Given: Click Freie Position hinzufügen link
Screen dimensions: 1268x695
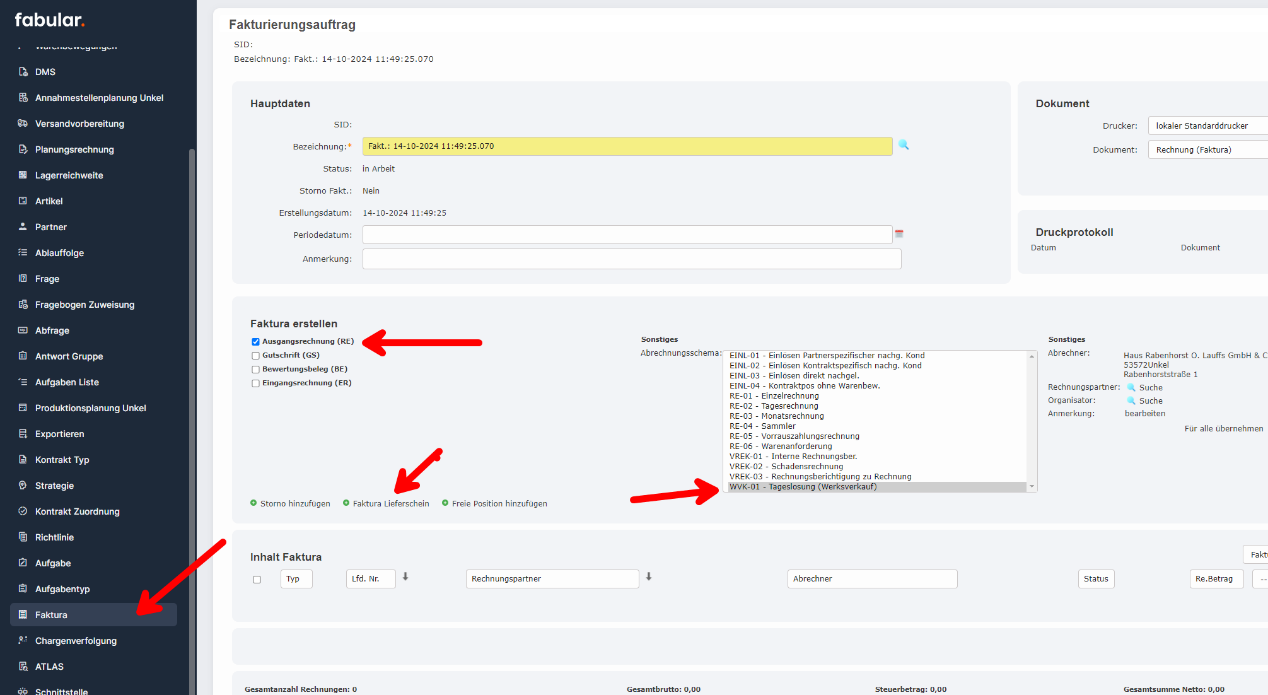Looking at the screenshot, I should click(499, 503).
